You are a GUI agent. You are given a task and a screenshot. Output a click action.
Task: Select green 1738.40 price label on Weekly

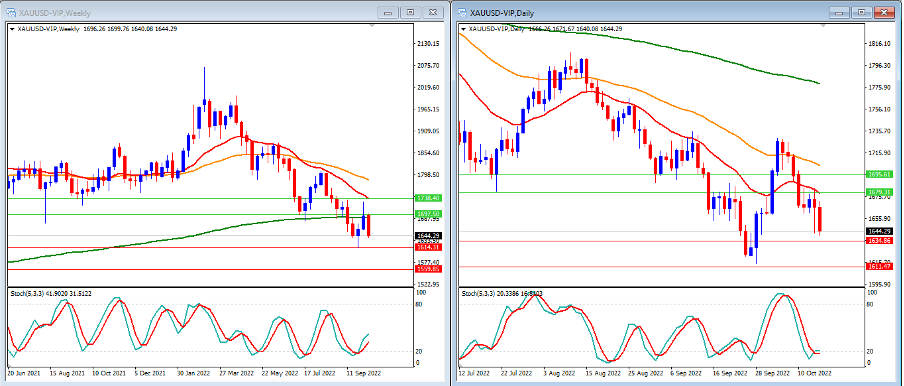(x=428, y=198)
